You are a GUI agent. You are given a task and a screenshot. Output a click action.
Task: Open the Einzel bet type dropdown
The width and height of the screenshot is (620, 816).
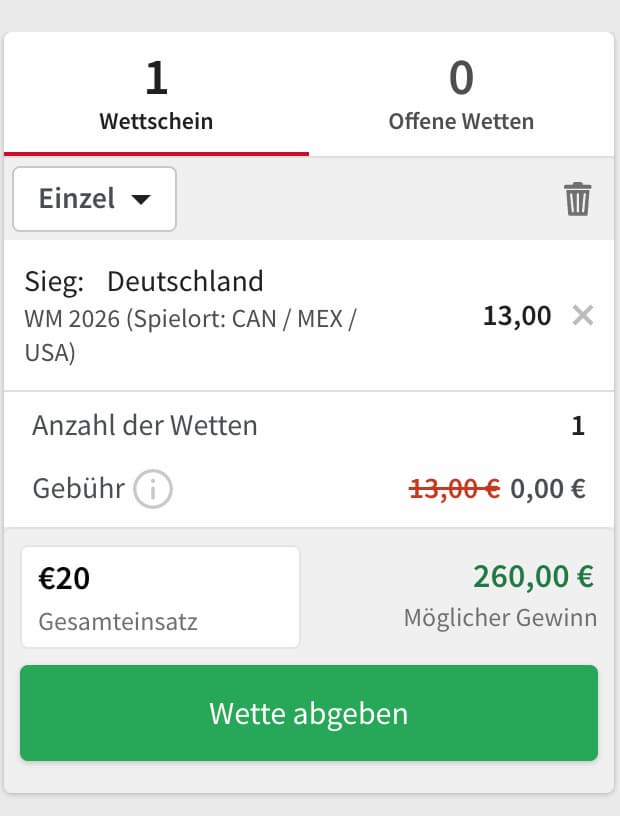pos(94,198)
